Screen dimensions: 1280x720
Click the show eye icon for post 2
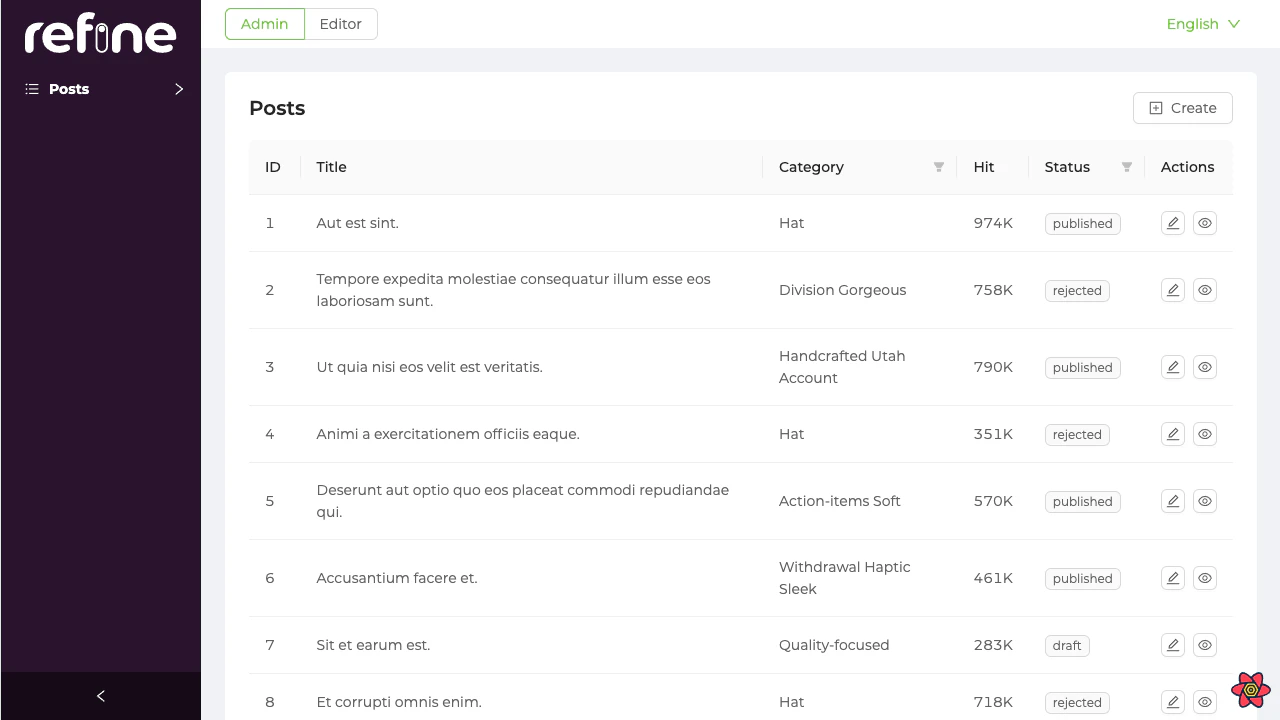1205,290
